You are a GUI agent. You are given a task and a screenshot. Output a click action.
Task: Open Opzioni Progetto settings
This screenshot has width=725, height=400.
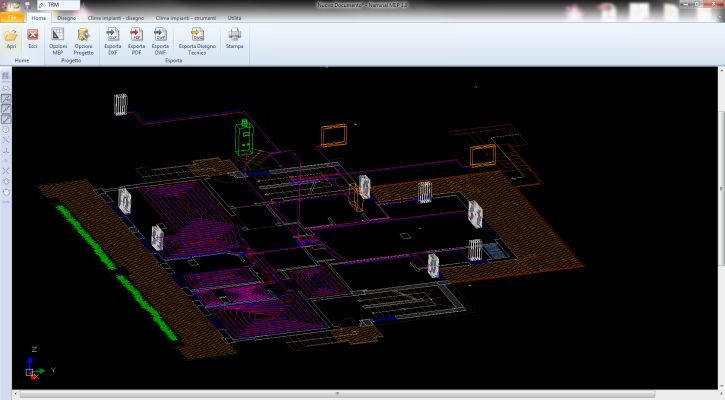pos(84,37)
